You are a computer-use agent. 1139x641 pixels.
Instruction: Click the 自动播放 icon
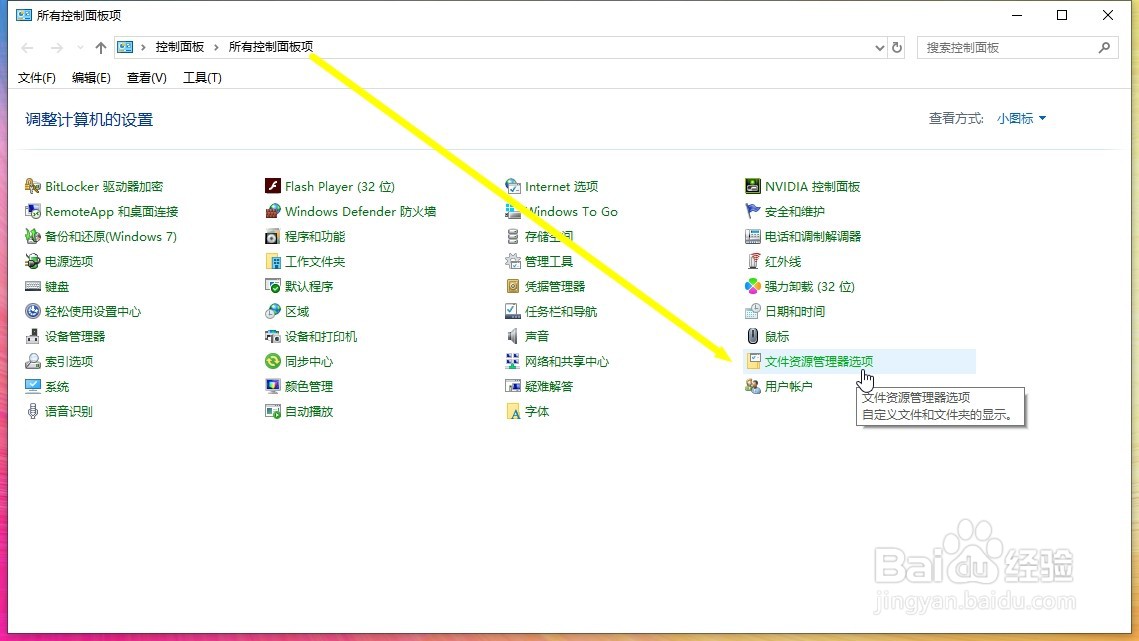(x=272, y=411)
